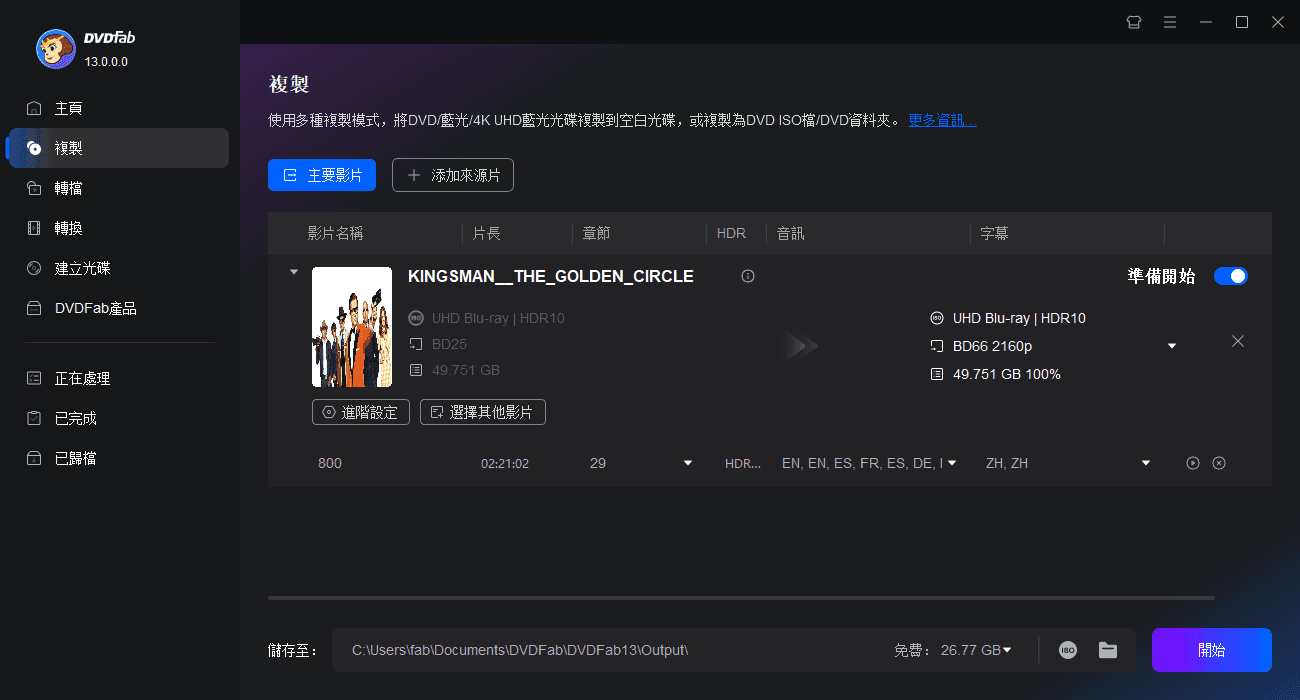Click the 字幕 column header
Image resolution: width=1300 pixels, height=700 pixels.
pyautogui.click(x=994, y=233)
